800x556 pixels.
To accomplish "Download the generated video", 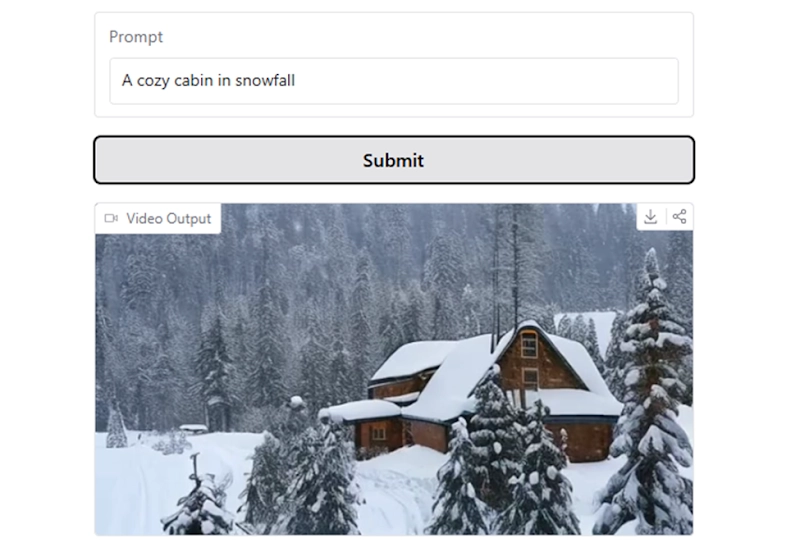I will click(x=651, y=217).
